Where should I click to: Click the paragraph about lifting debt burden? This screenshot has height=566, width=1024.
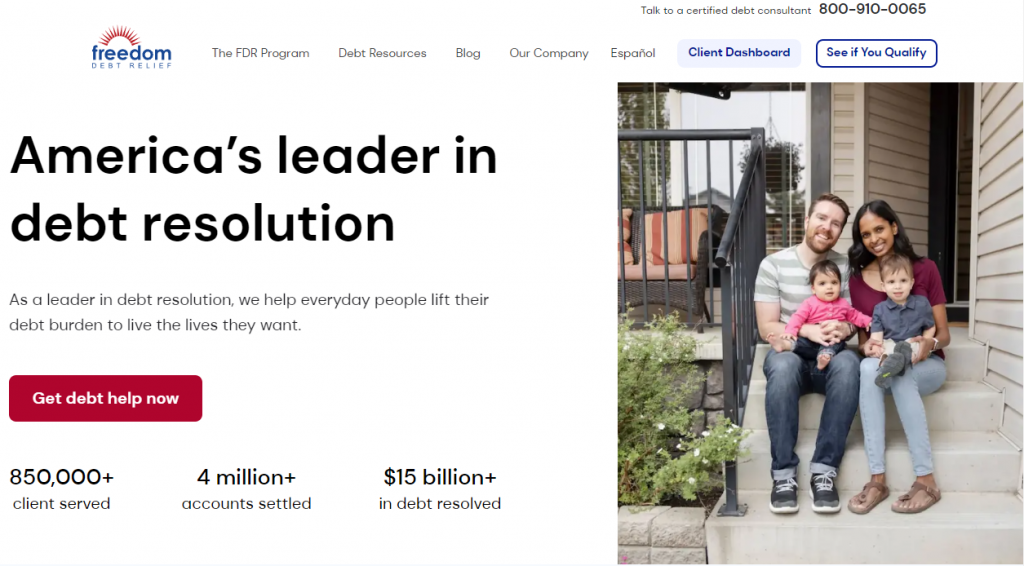(249, 312)
